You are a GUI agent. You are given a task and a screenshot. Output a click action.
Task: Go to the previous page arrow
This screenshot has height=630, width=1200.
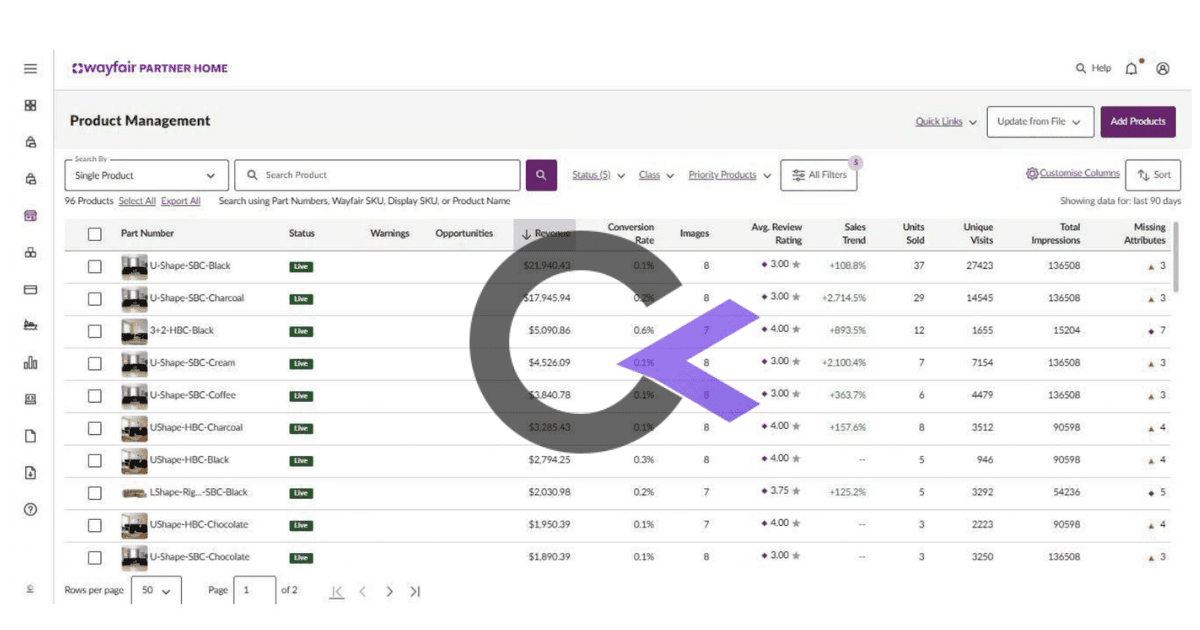(x=363, y=592)
